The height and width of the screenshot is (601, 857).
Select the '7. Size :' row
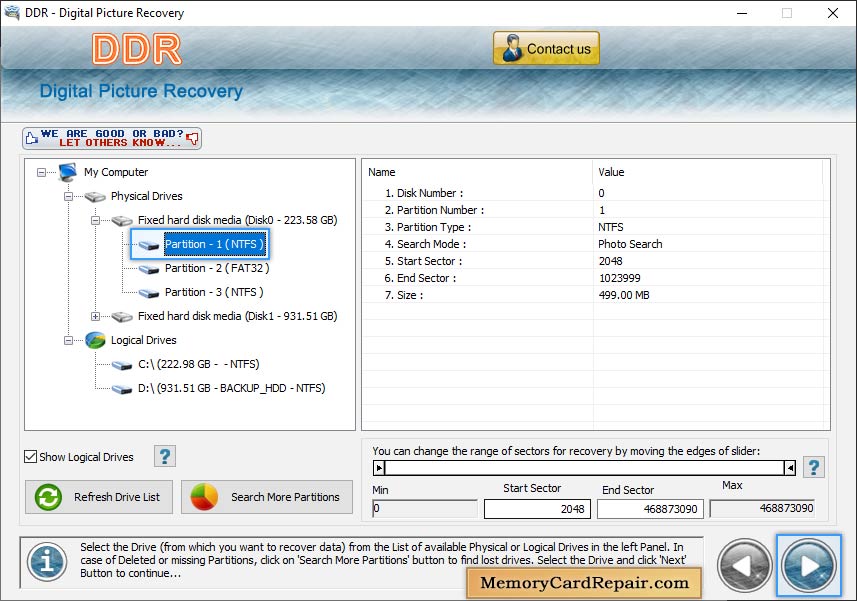coord(593,295)
